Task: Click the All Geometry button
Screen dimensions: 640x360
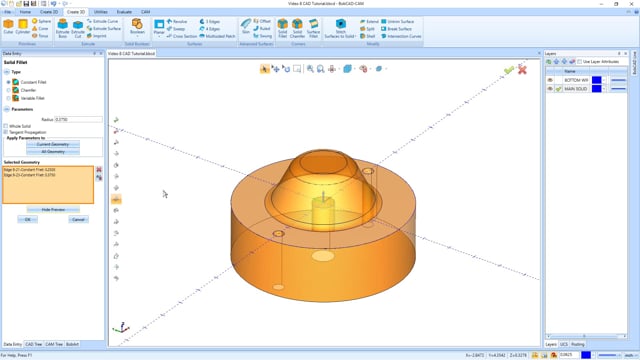Action: click(x=53, y=152)
